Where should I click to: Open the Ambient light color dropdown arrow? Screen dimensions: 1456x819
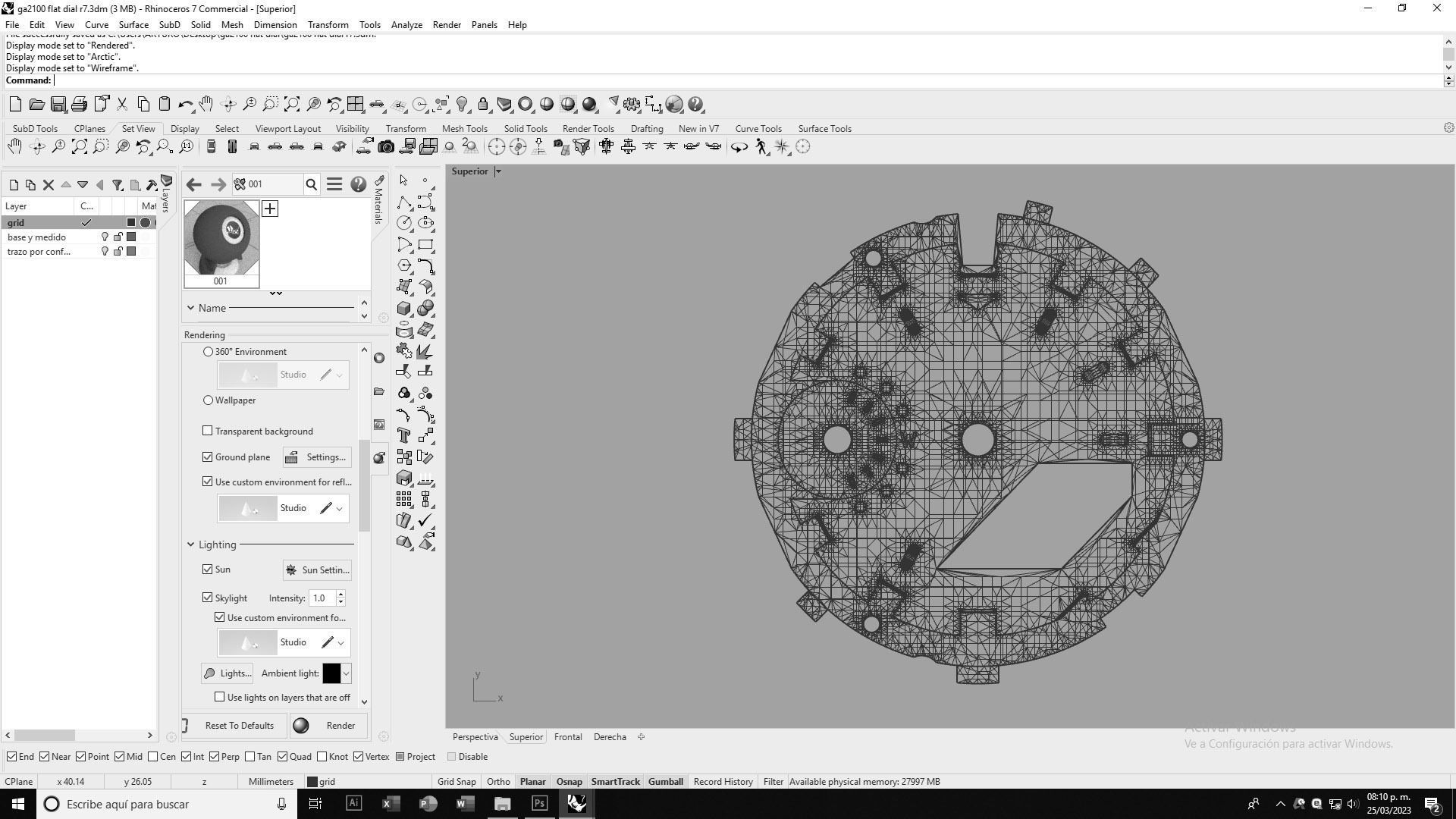coord(347,673)
